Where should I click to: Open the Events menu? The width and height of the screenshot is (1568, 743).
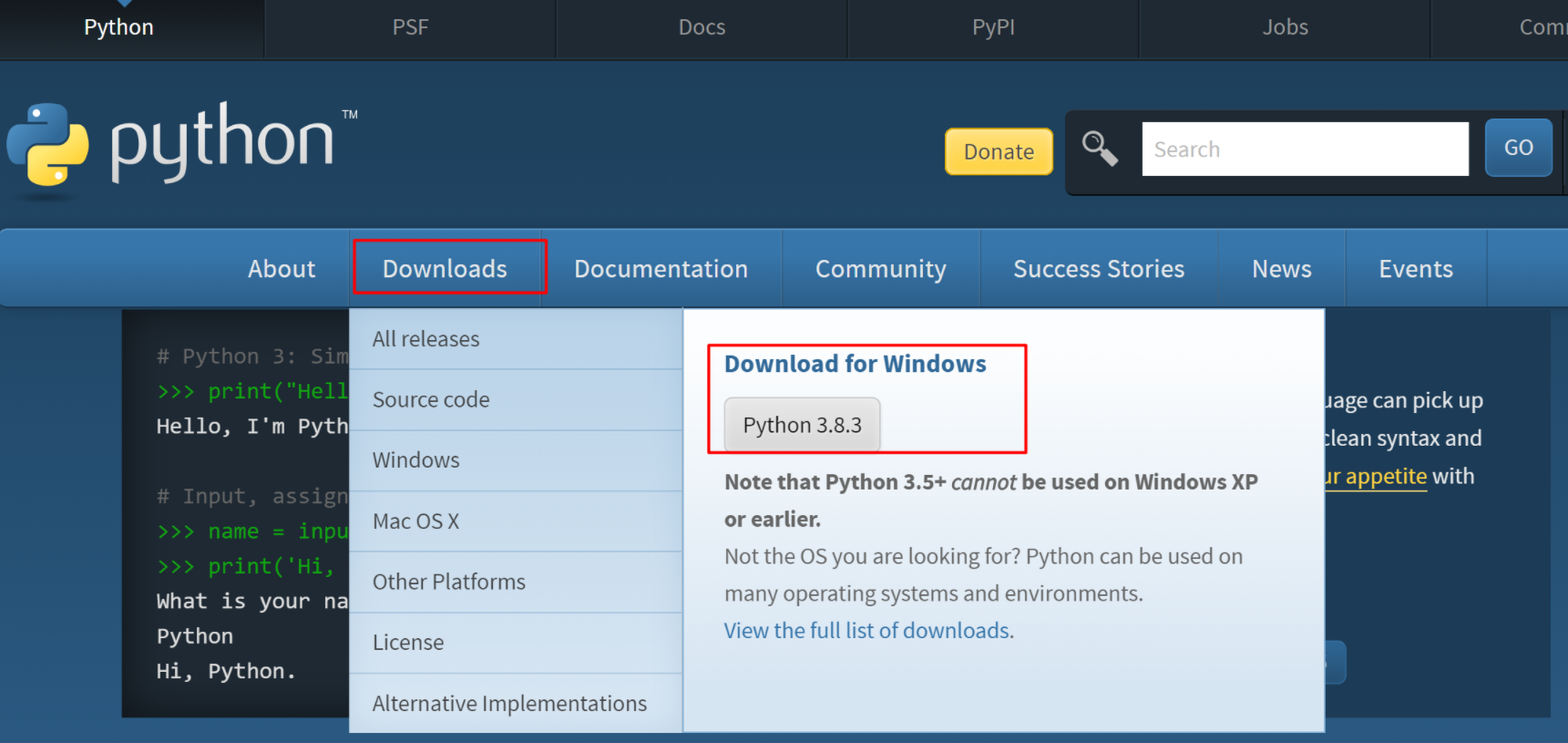pos(1415,268)
